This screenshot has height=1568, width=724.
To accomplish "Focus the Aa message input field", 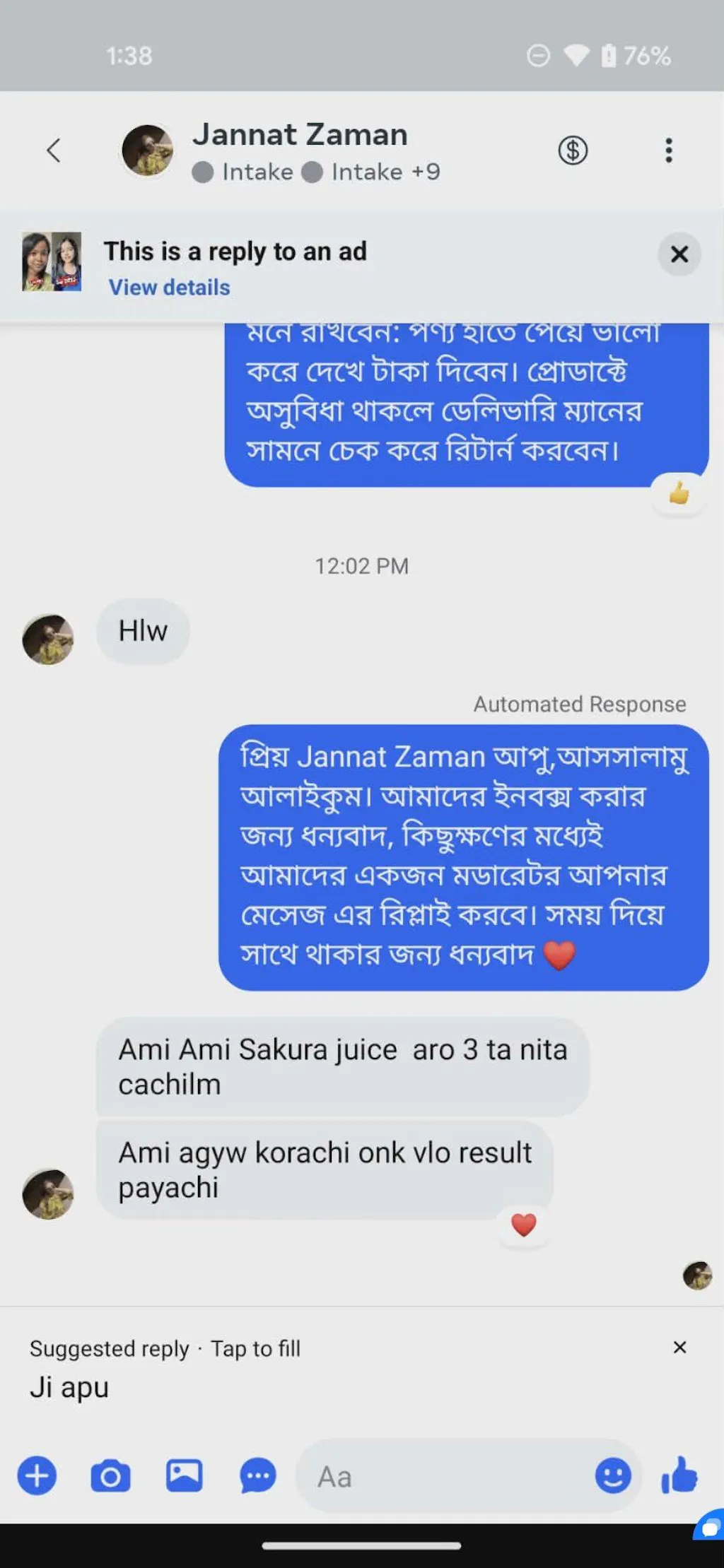I will pyautogui.click(x=445, y=1475).
